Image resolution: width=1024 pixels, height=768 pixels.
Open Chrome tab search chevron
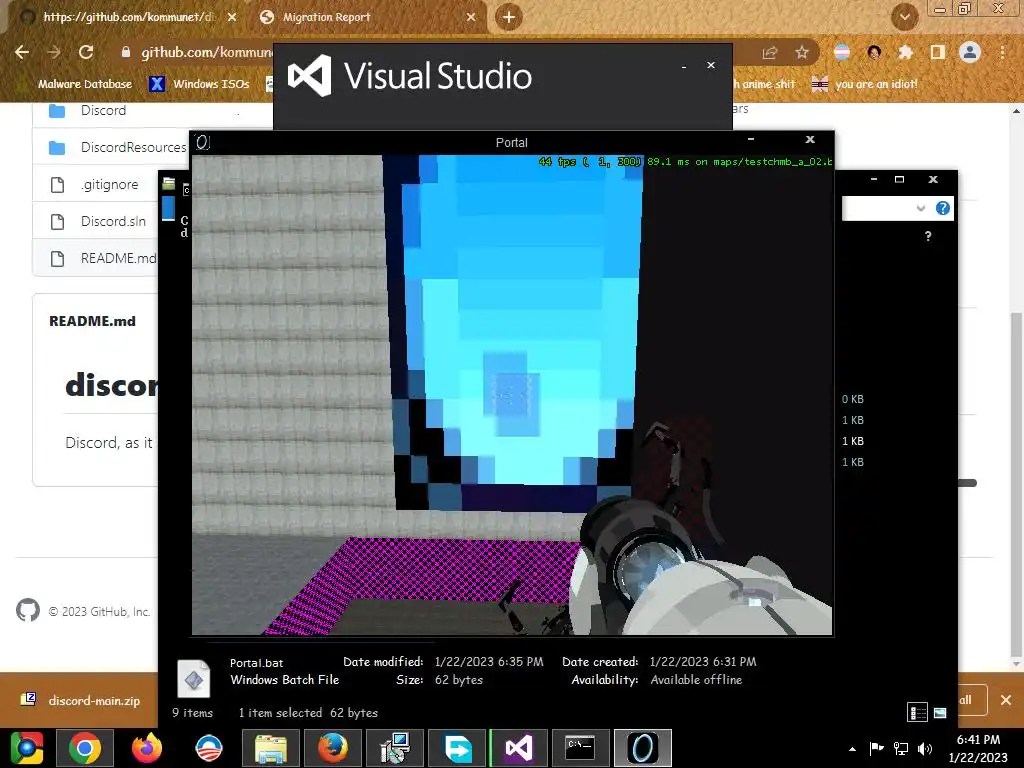coord(905,17)
